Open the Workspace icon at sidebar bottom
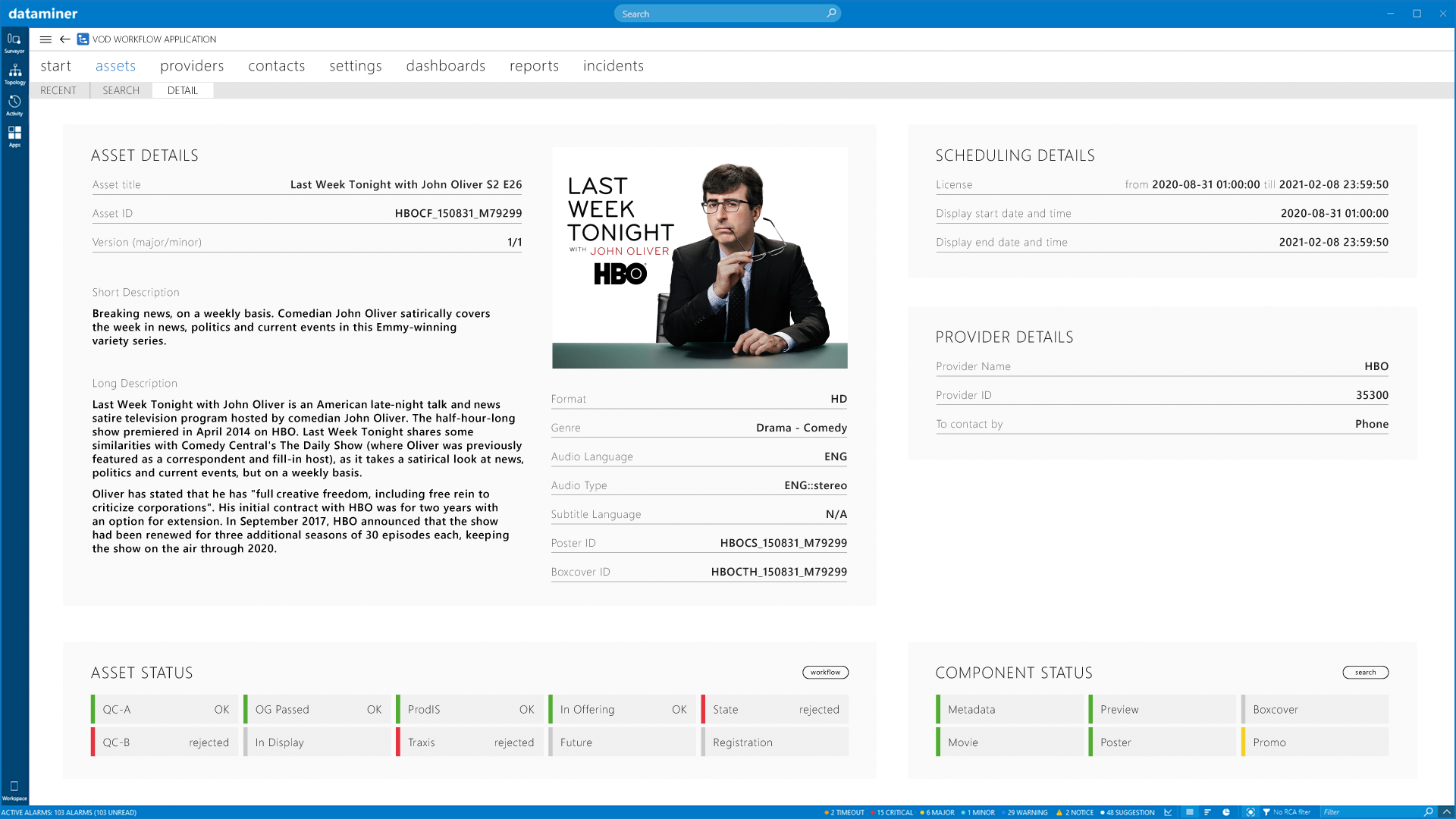This screenshot has height=819, width=1456. tap(14, 789)
